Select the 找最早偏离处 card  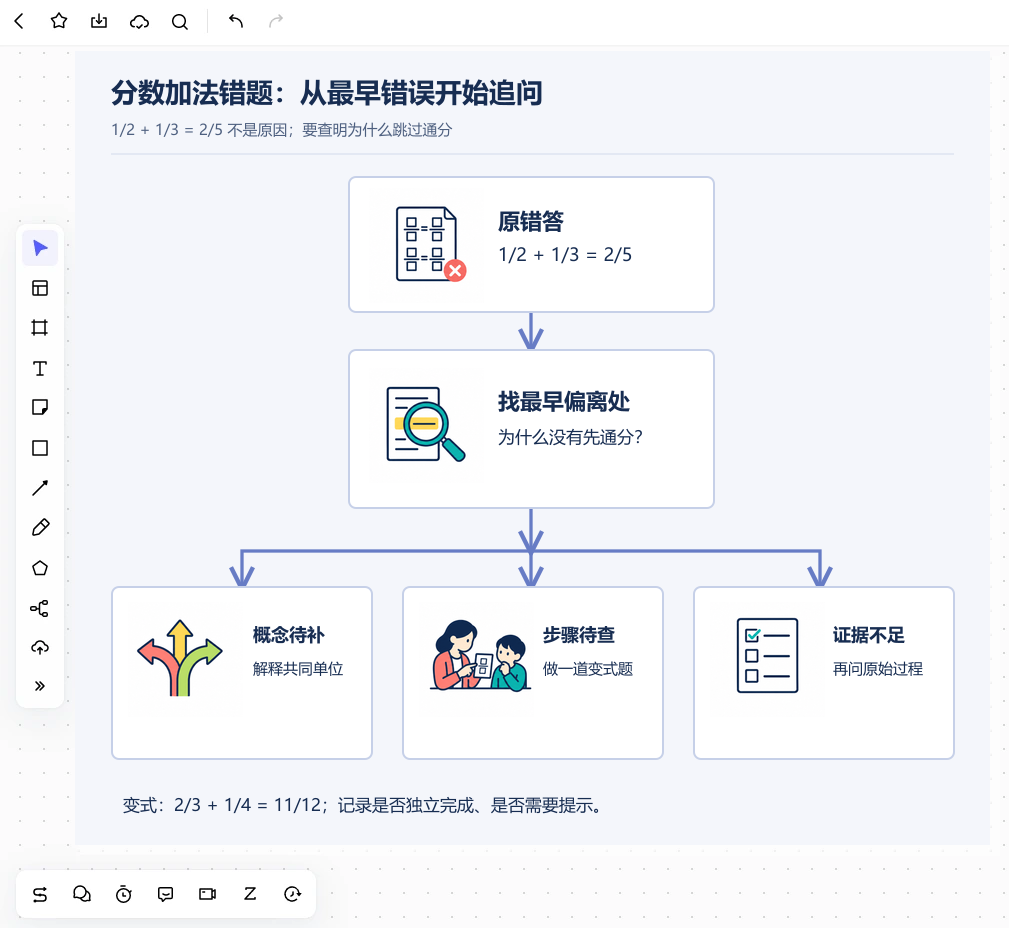point(532,429)
